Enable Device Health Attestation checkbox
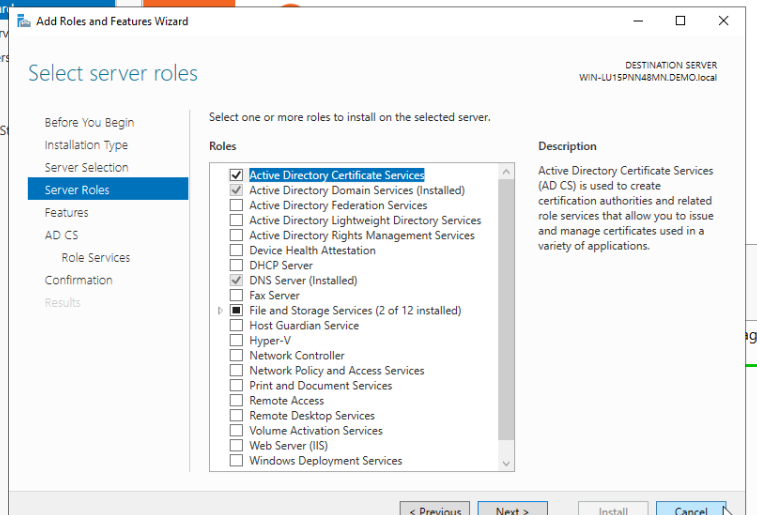The width and height of the screenshot is (757, 515). (236, 250)
